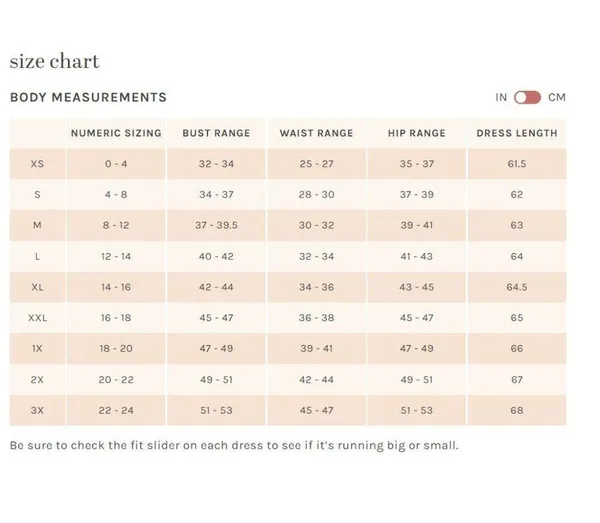Click the size chart heading
Image resolution: width=600 pixels, height=523 pixels.
tap(54, 61)
